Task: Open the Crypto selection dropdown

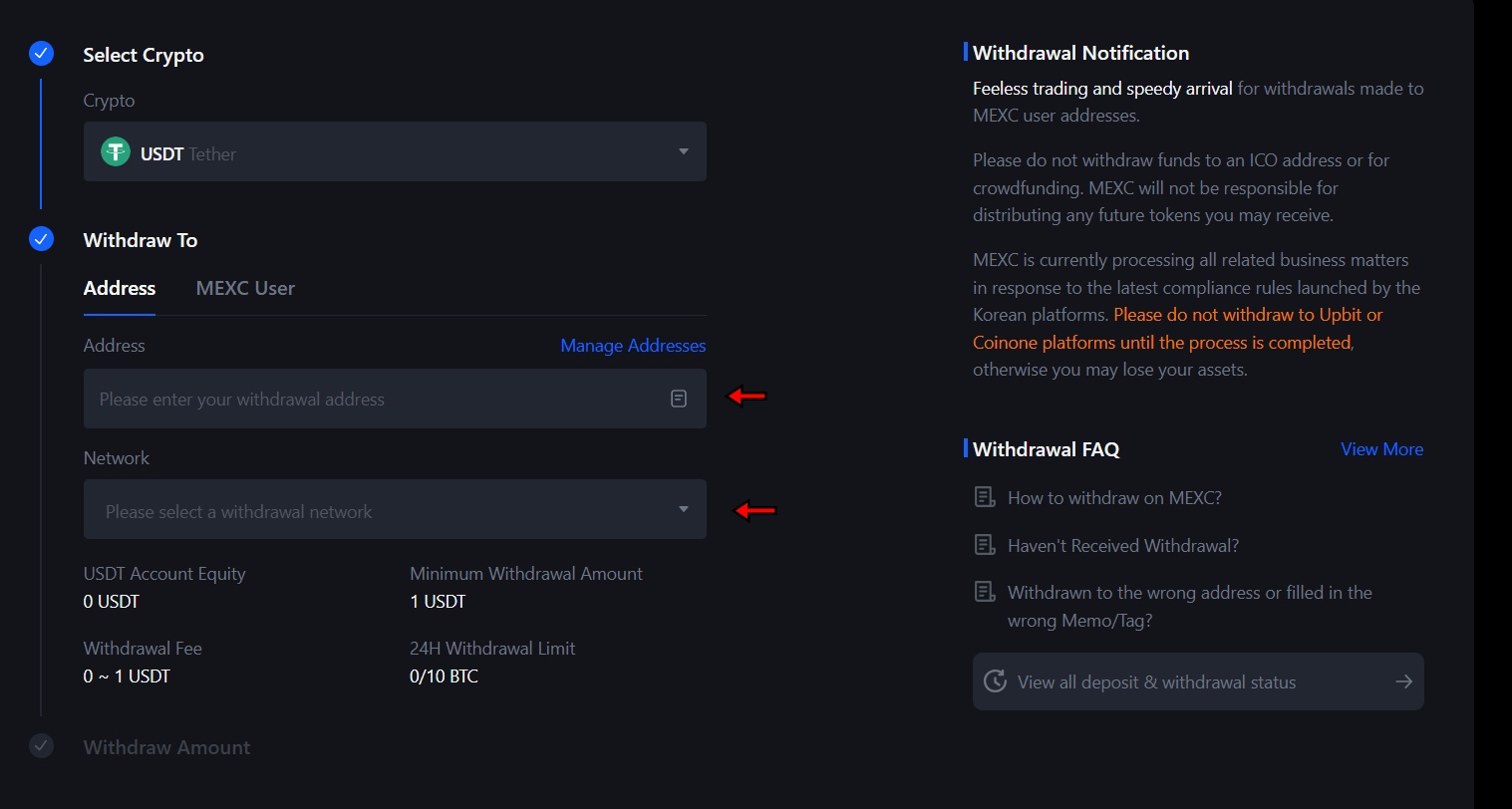Action: coord(395,151)
